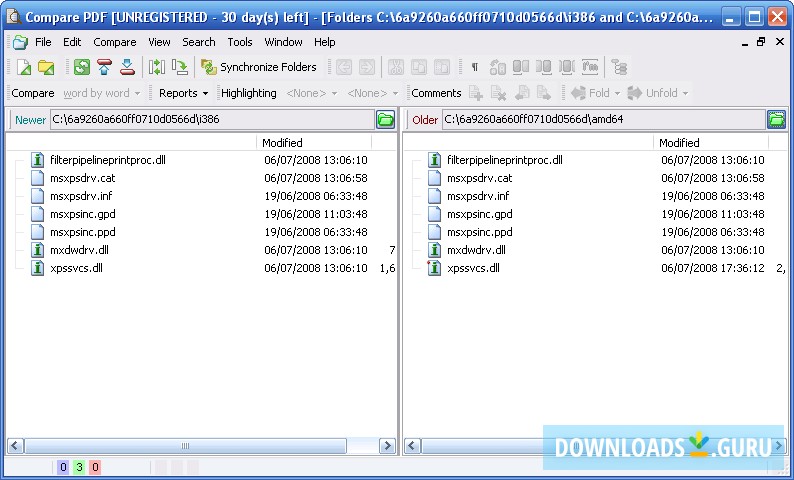Click the grayed copy icon
This screenshot has width=794, height=480.
coord(419,67)
